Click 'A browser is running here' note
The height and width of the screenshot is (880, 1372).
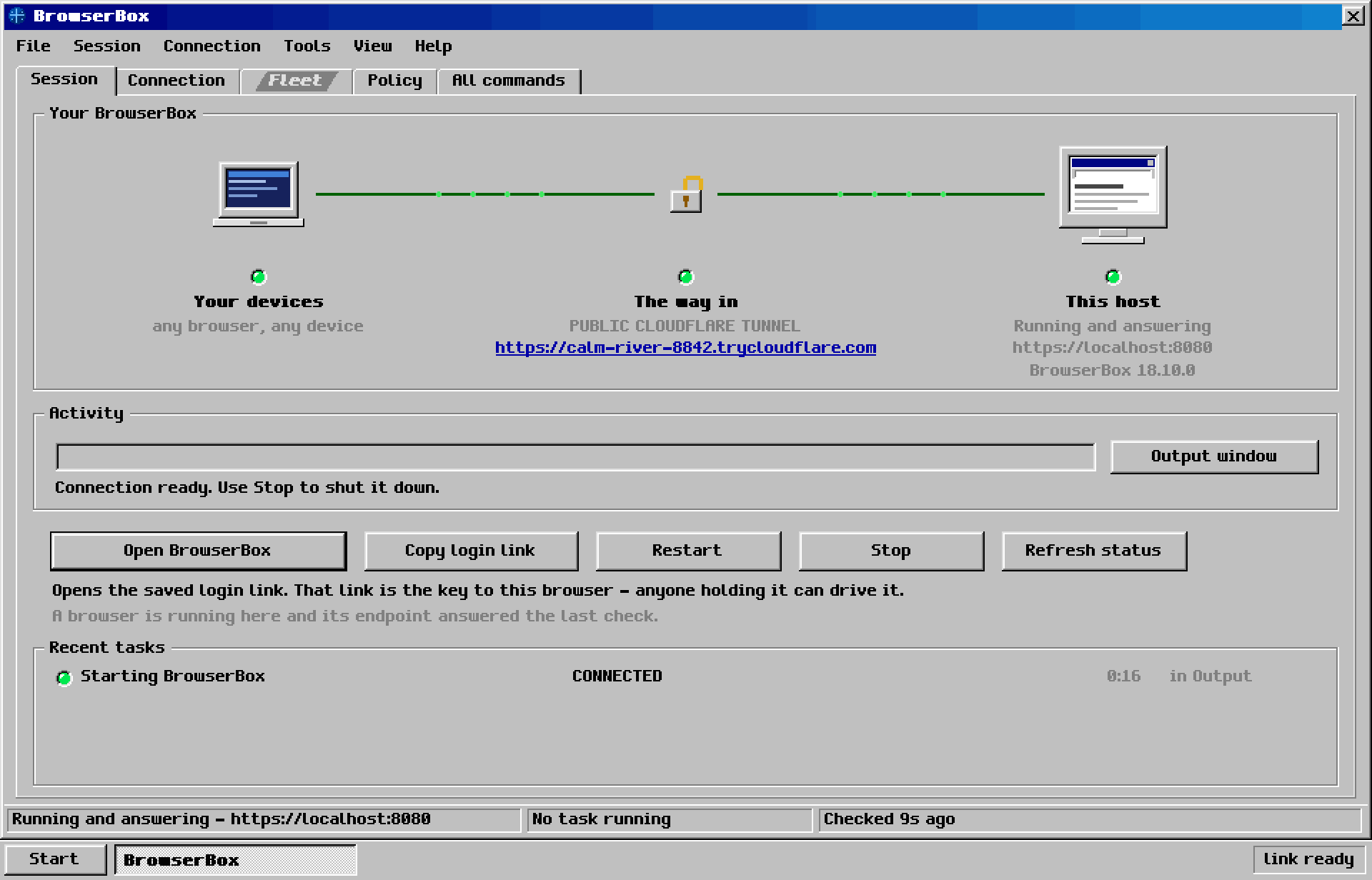(355, 616)
